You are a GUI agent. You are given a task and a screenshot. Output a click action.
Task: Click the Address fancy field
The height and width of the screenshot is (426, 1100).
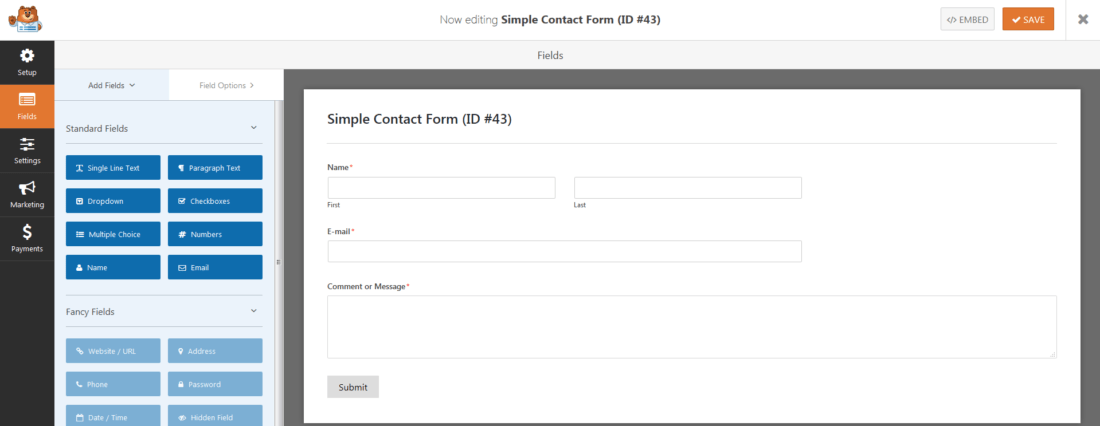coord(215,351)
